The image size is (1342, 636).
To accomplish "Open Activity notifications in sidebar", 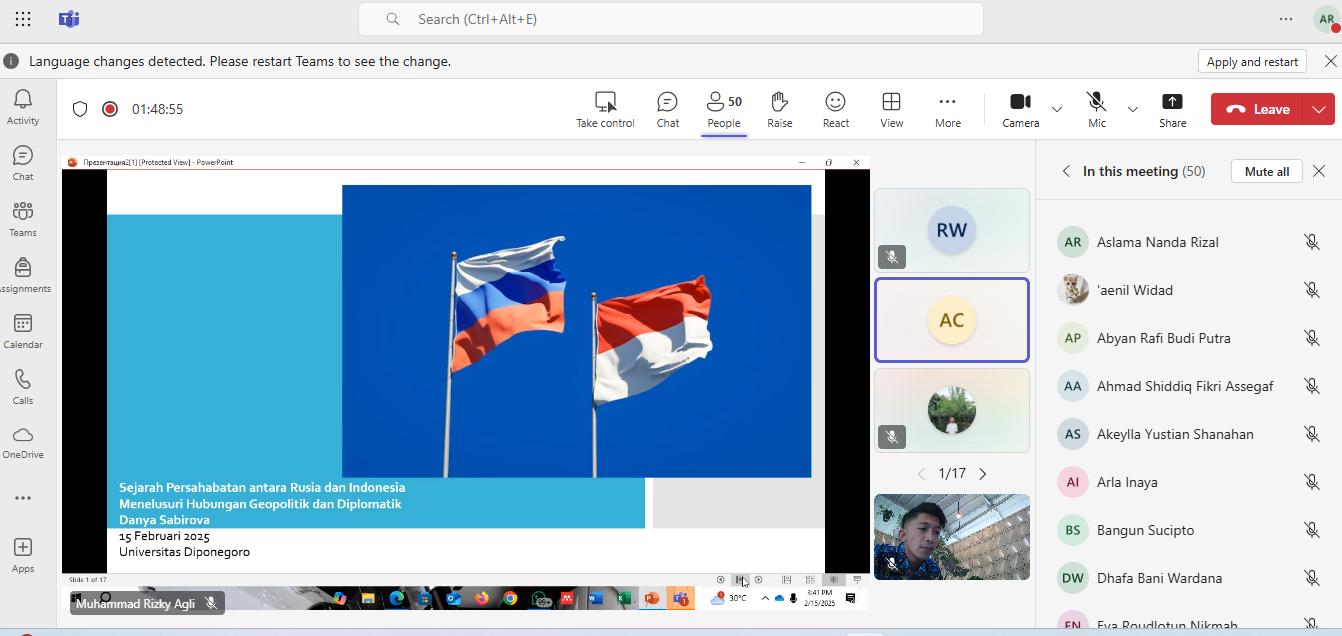I will pos(23,107).
